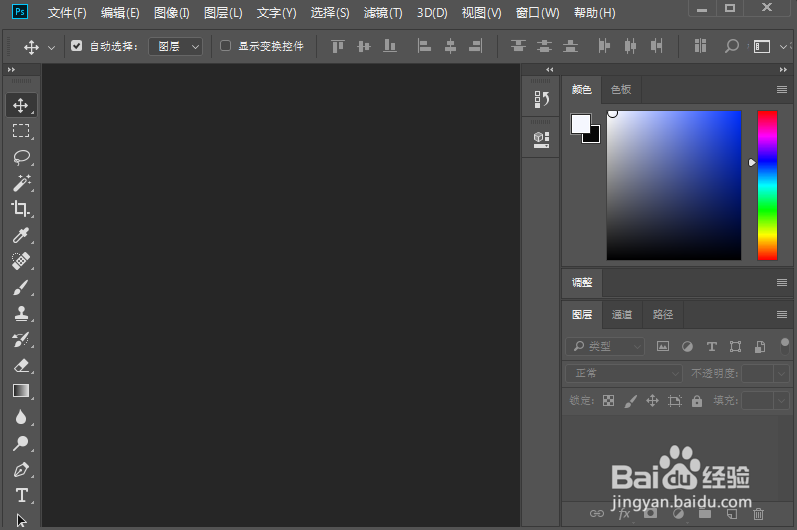Select the History Brush tool
797x530 pixels.
point(21,339)
